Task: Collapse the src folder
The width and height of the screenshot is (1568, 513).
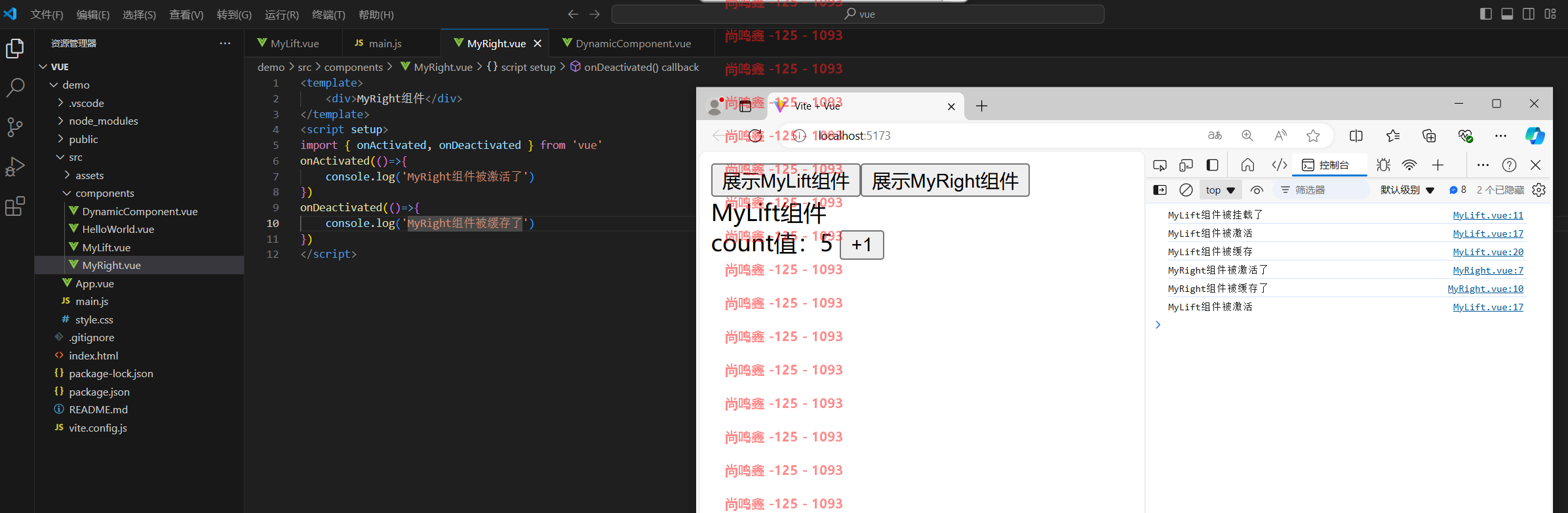Action: click(x=60, y=157)
